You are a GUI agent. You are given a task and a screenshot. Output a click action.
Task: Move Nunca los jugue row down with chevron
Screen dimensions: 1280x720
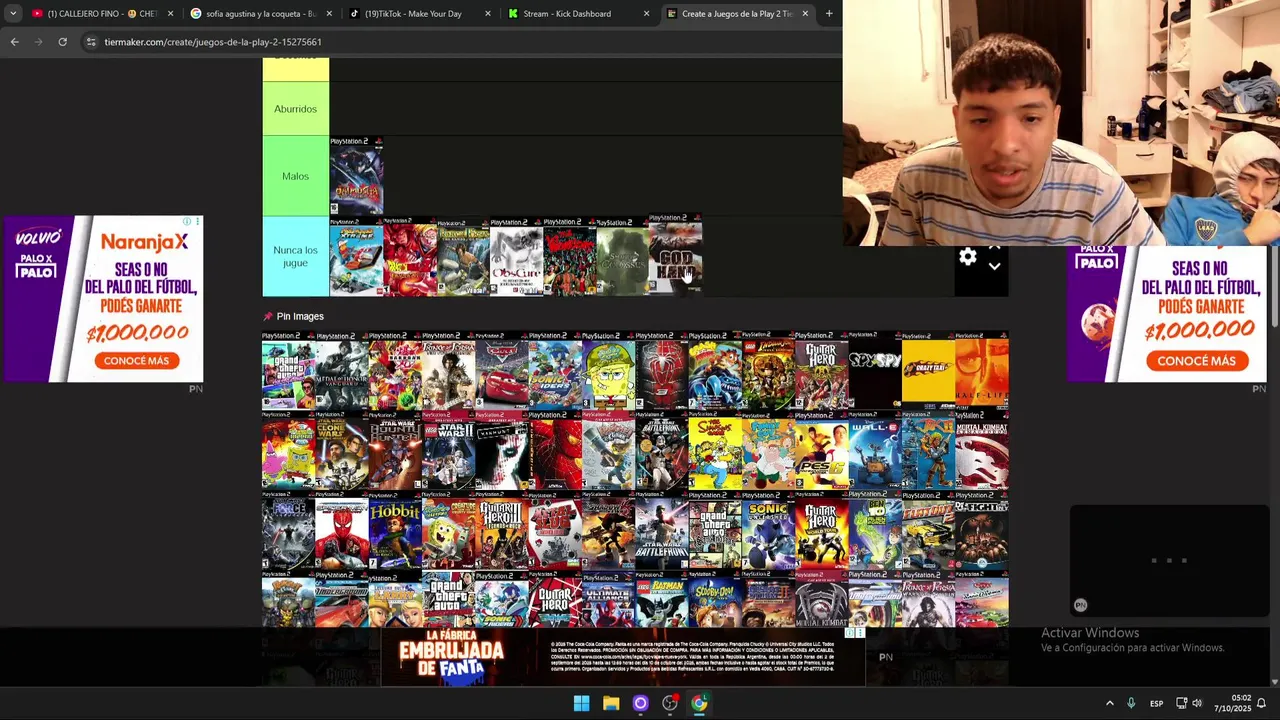click(994, 266)
